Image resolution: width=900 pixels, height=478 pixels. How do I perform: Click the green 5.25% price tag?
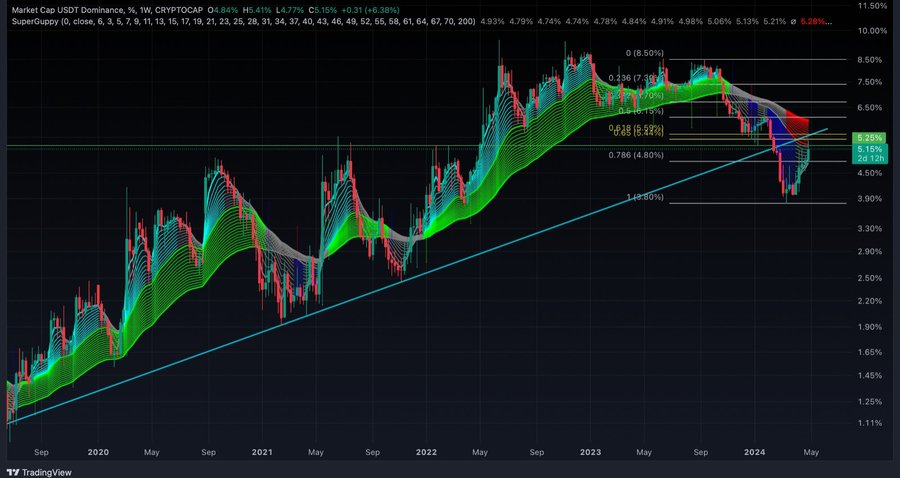pos(869,138)
